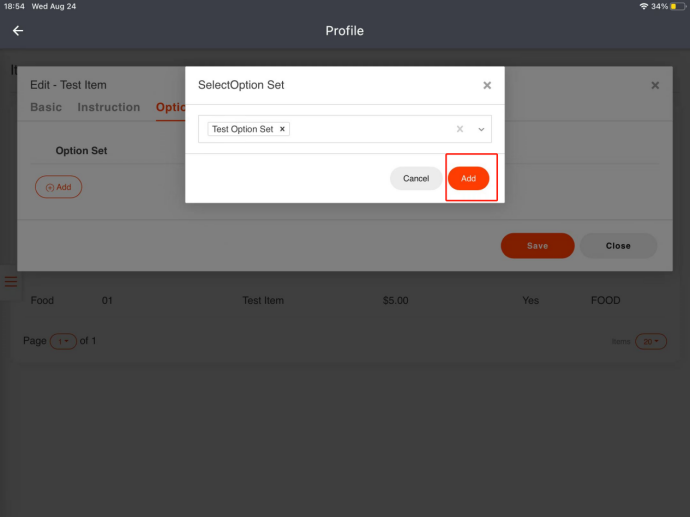Change the items per page dropdown
The width and height of the screenshot is (690, 518).
(650, 341)
